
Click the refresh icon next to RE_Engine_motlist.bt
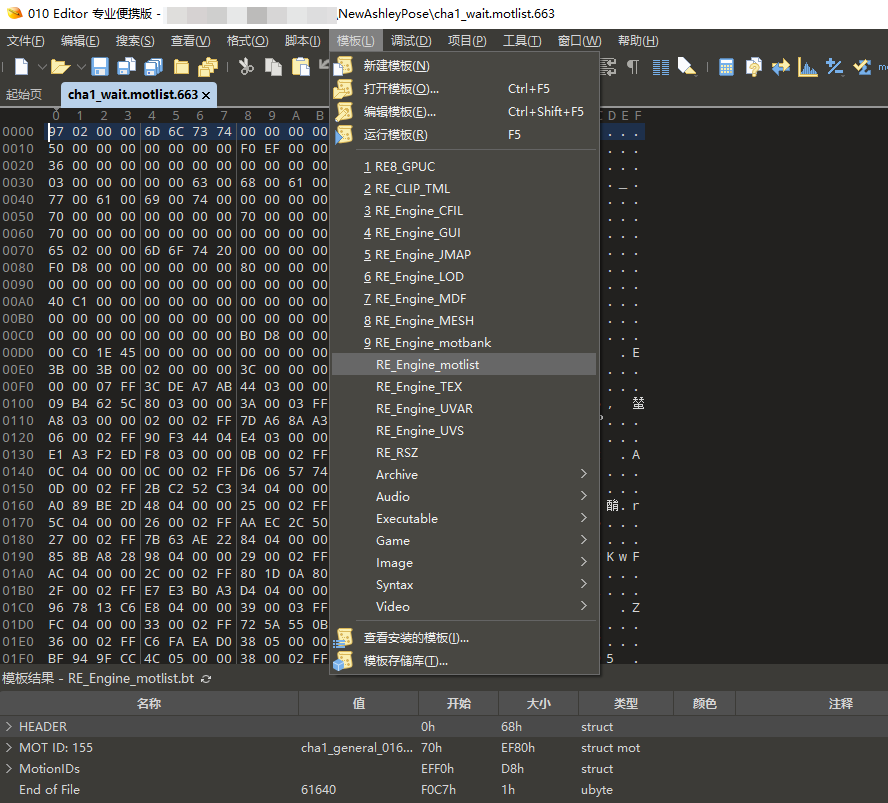tap(206, 679)
